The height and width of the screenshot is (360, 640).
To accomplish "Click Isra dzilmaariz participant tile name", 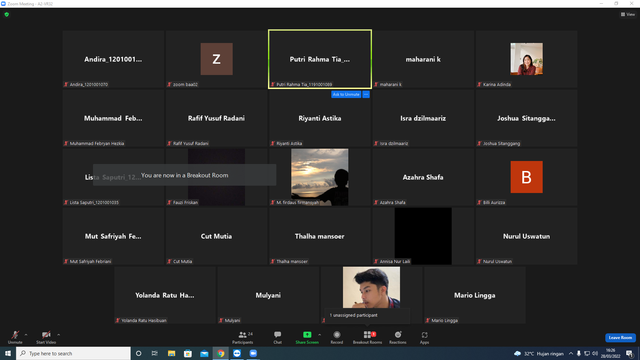I will click(423, 118).
